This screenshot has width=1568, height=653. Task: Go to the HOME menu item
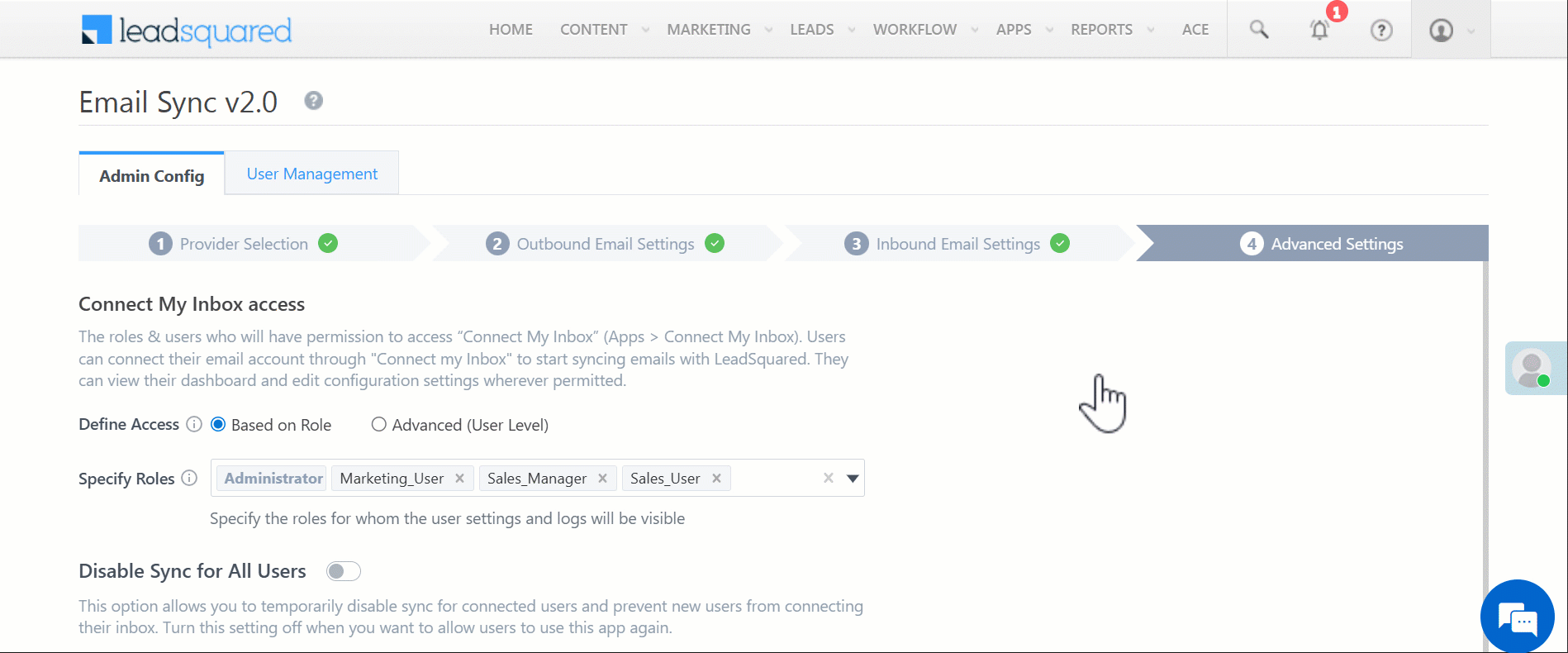tap(511, 30)
